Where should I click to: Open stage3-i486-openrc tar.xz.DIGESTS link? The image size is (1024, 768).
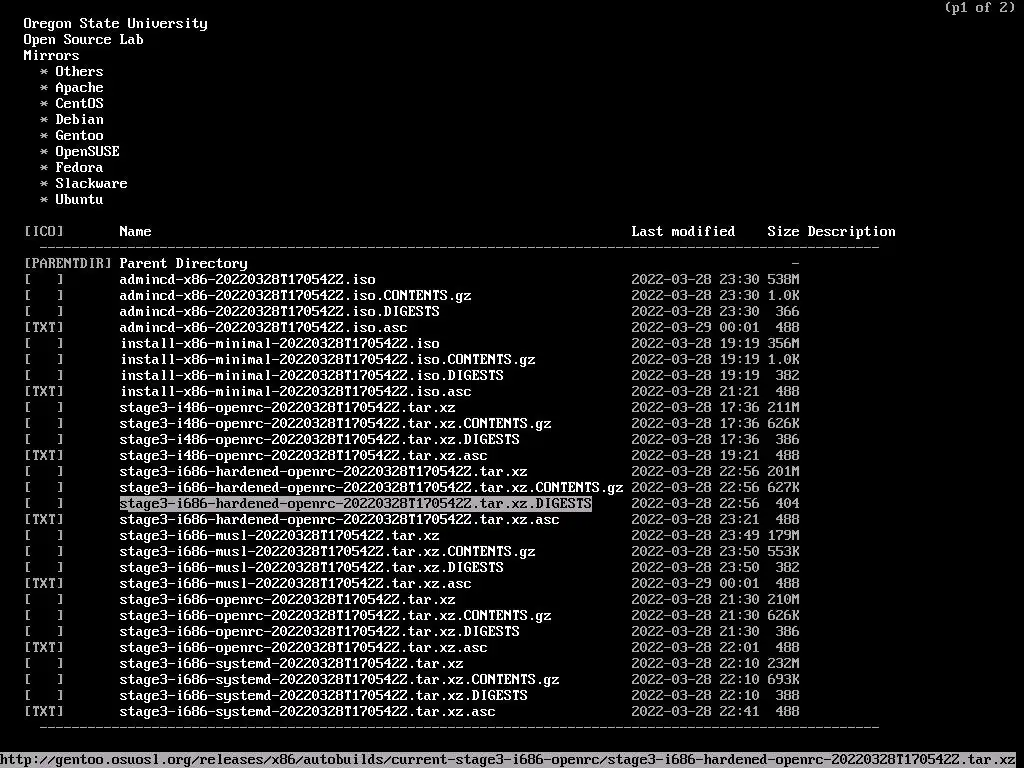[319, 440]
